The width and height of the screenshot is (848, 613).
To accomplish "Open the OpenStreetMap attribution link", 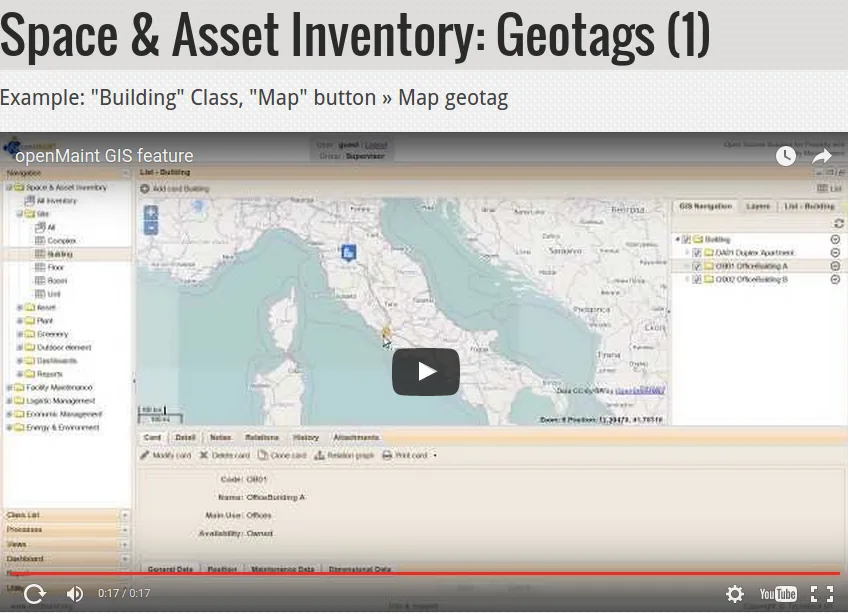I will point(639,391).
